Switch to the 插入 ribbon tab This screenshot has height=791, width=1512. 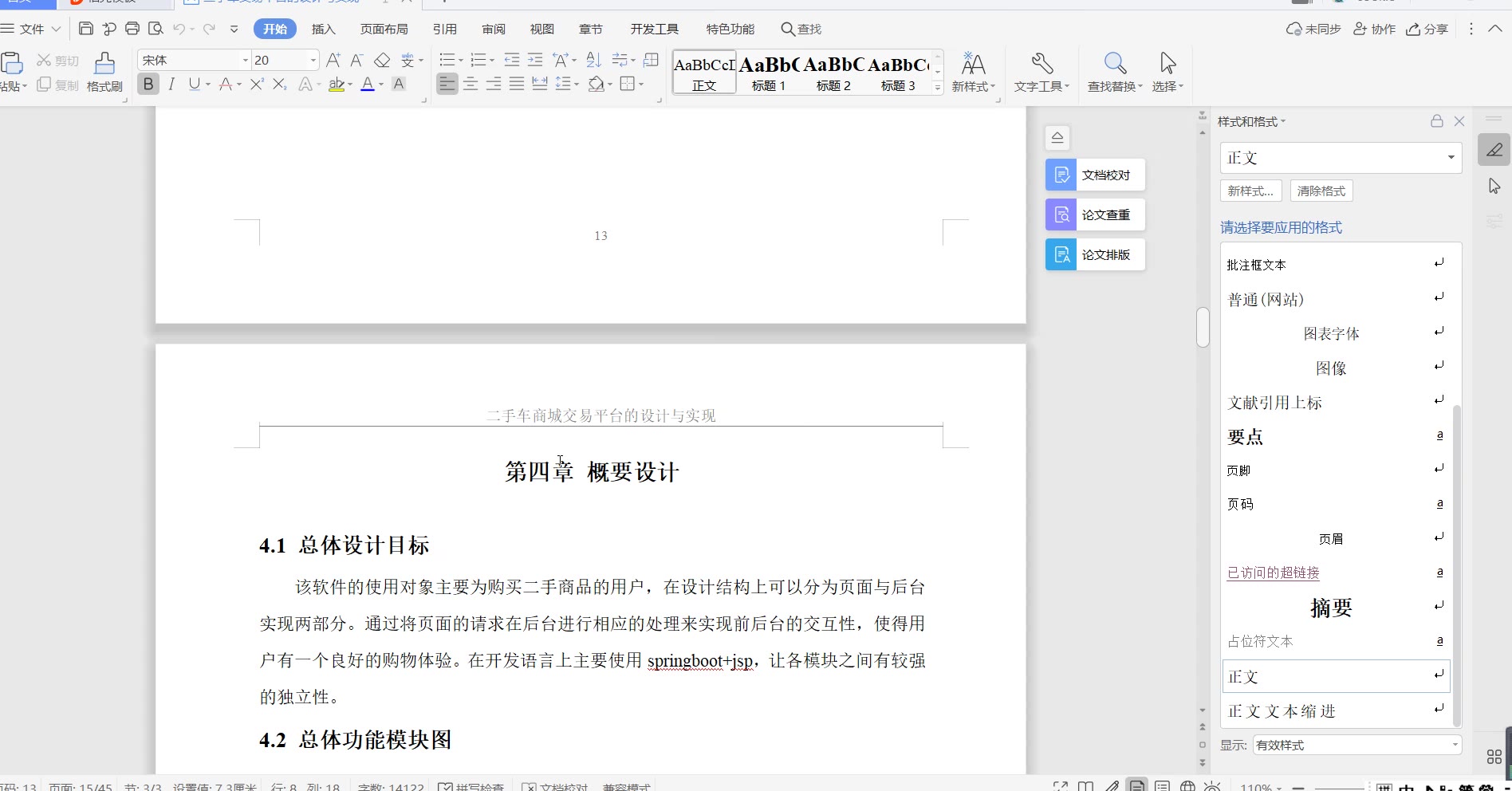(323, 29)
